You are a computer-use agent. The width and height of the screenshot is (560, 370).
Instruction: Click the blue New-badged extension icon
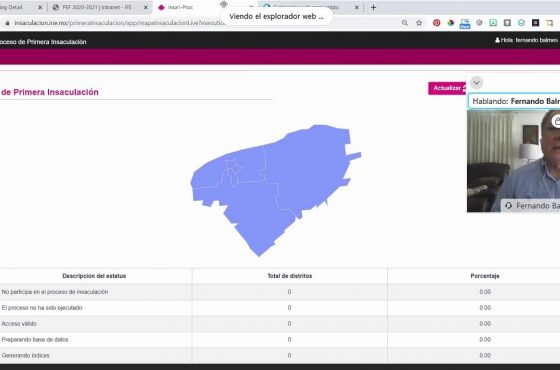pos(465,23)
